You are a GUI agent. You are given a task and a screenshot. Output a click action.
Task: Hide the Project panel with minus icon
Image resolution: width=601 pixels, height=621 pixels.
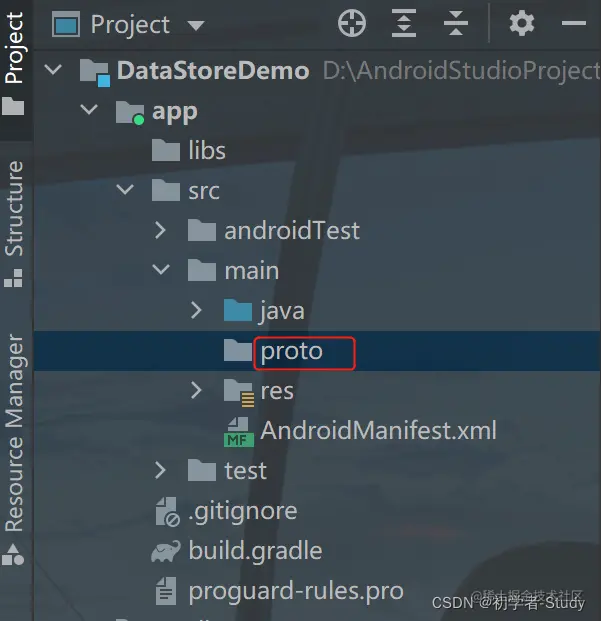coord(574,23)
